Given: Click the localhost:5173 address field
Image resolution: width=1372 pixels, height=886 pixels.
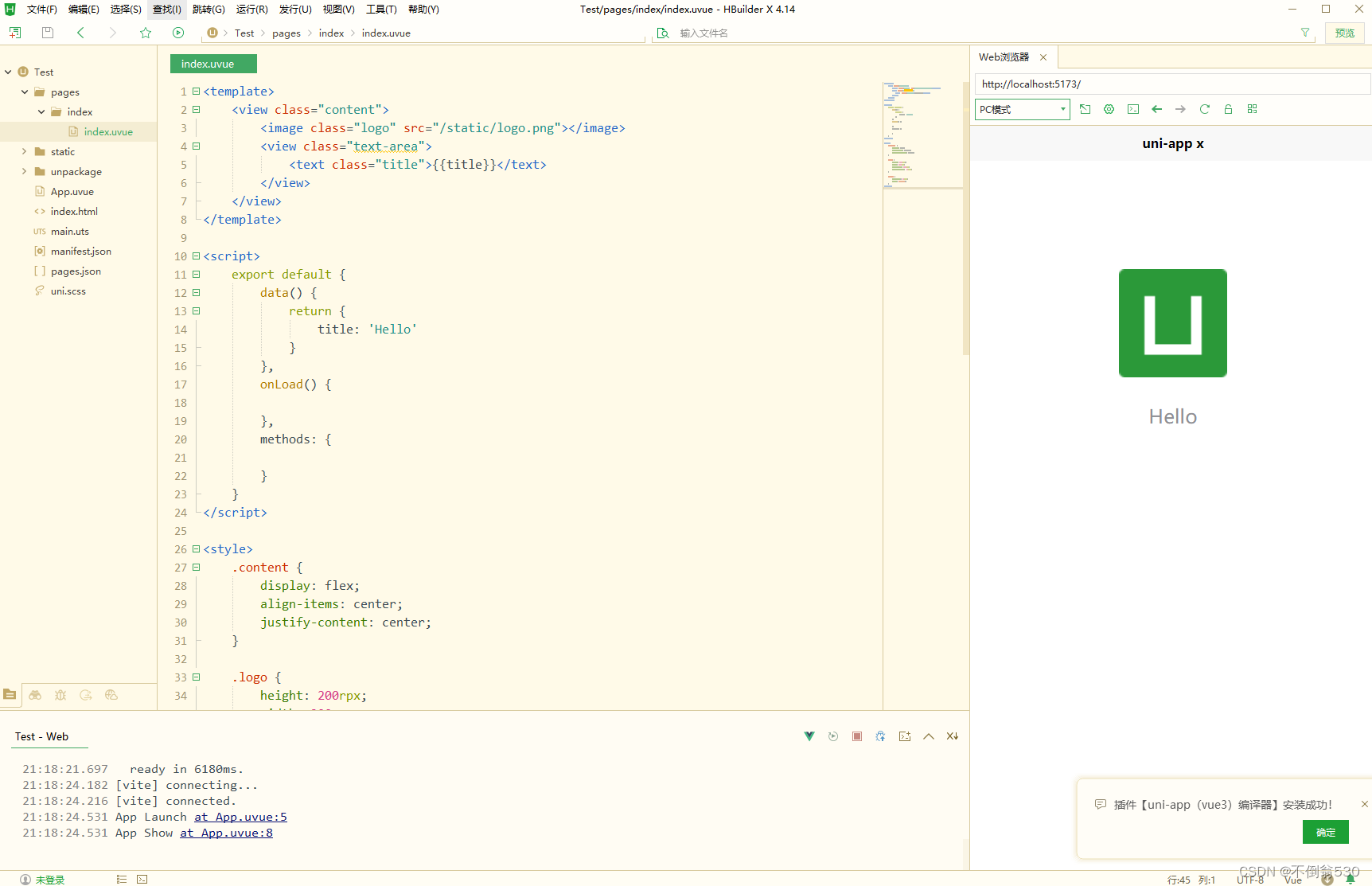Looking at the screenshot, I should [x=1172, y=84].
